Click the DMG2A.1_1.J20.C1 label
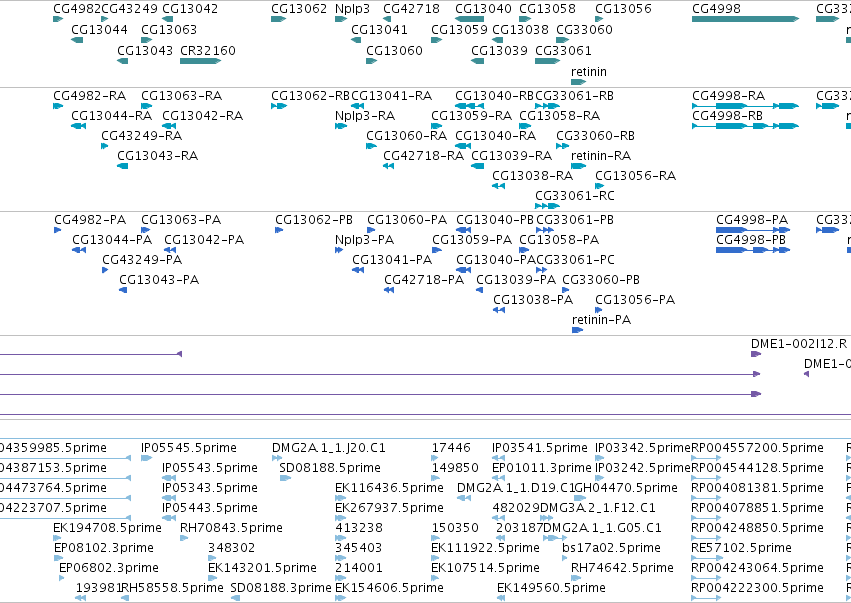Screen dimensions: 851x603 (x=329, y=448)
